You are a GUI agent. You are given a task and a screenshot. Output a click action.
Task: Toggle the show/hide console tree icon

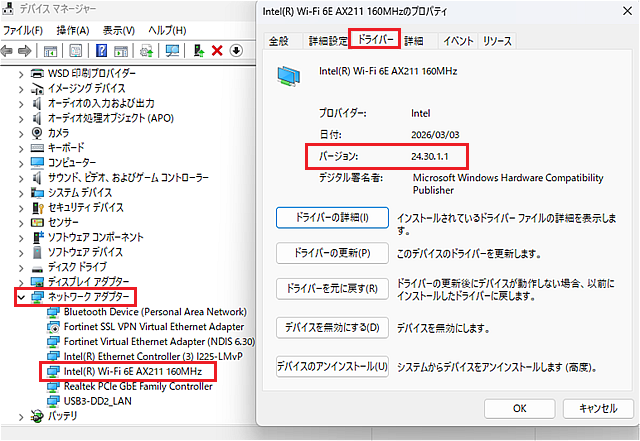pyautogui.click(x=50, y=51)
